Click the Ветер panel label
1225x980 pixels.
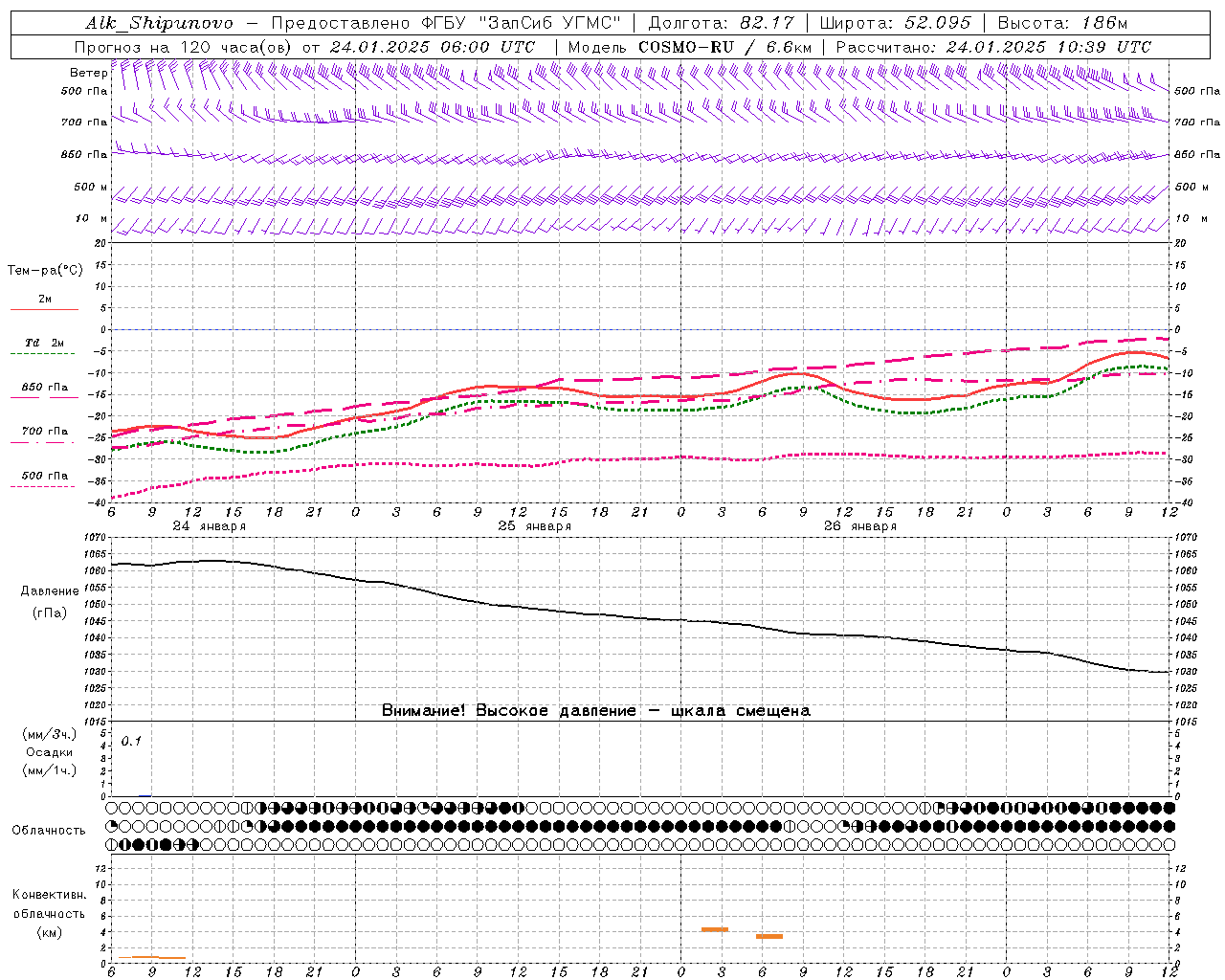point(89,73)
